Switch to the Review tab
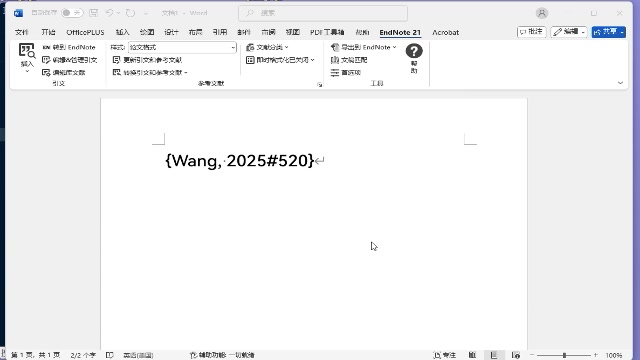Image resolution: width=640 pixels, height=360 pixels. pos(268,32)
